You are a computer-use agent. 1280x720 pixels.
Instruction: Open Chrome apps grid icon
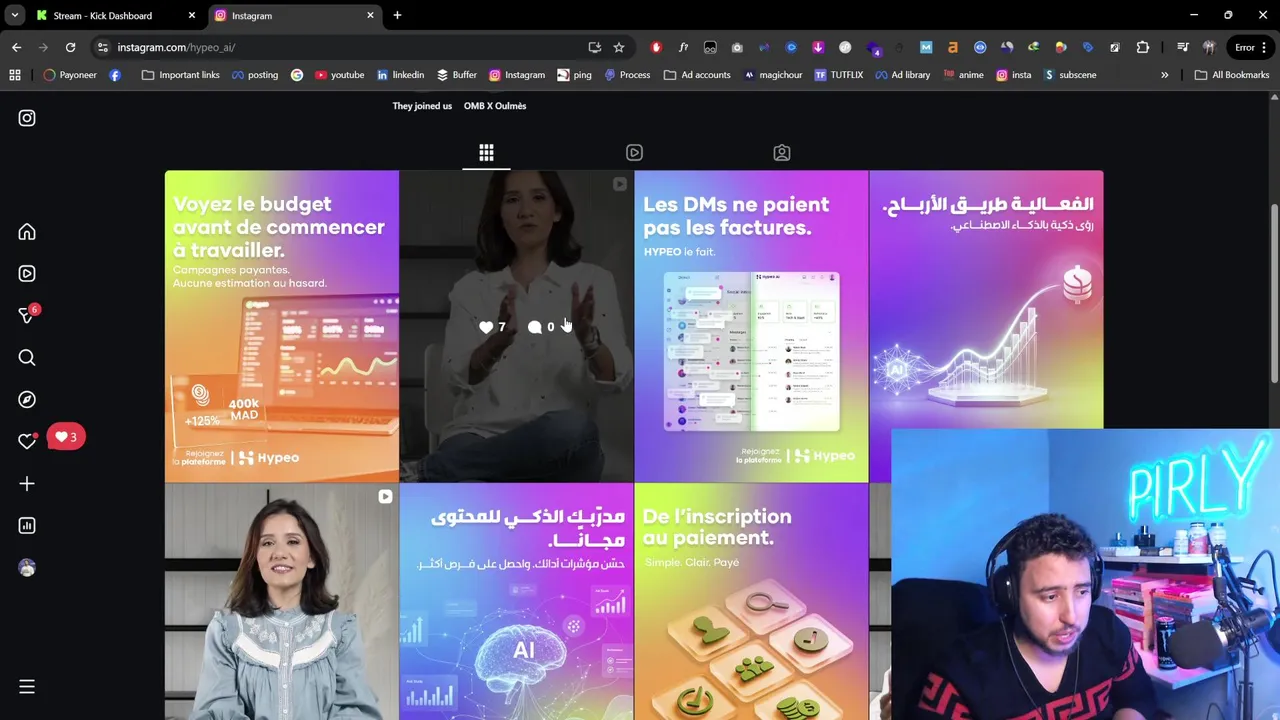coord(15,75)
